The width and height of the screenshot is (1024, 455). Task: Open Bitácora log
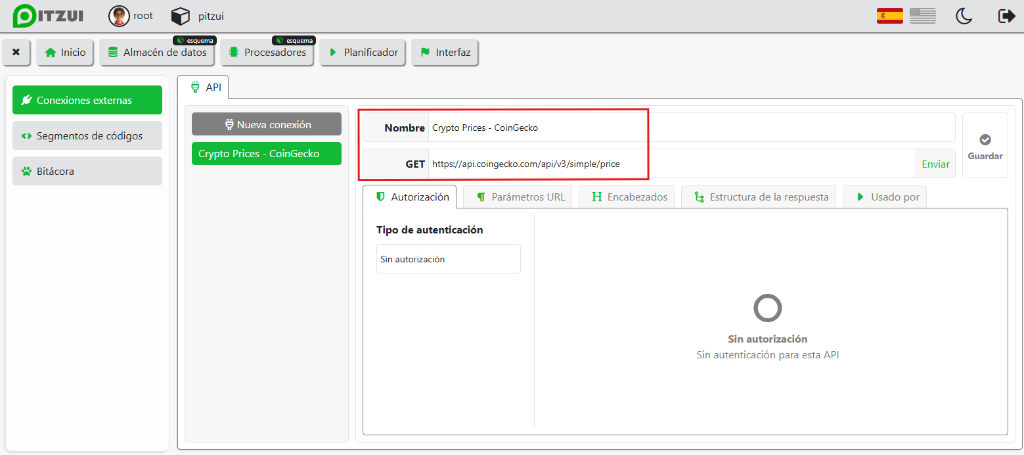tap(87, 171)
